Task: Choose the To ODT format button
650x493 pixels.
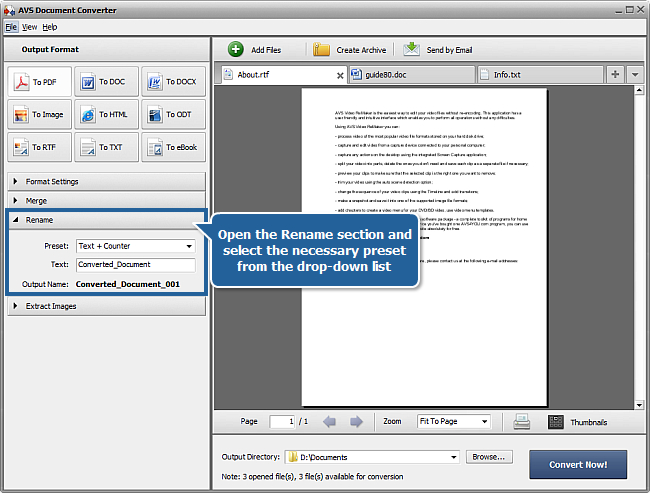Action: 173,114
